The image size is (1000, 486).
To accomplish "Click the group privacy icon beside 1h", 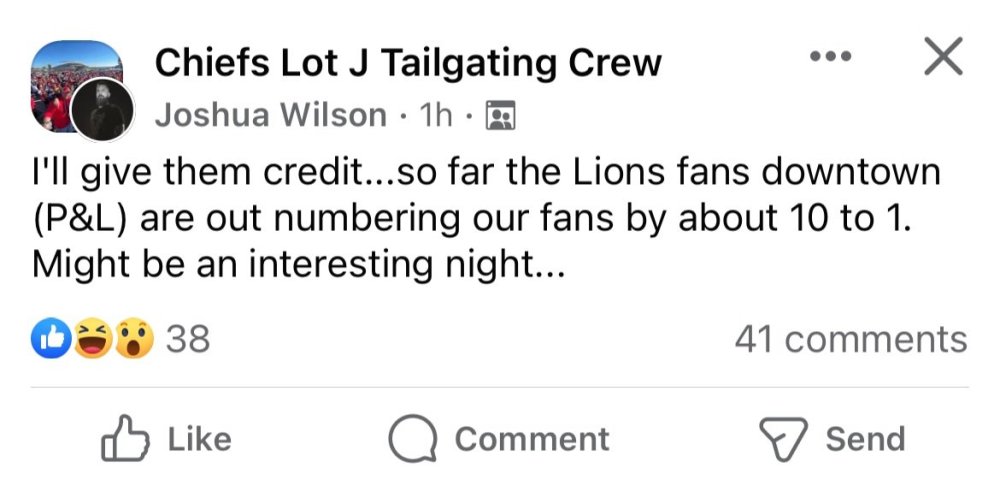I will tap(498, 117).
